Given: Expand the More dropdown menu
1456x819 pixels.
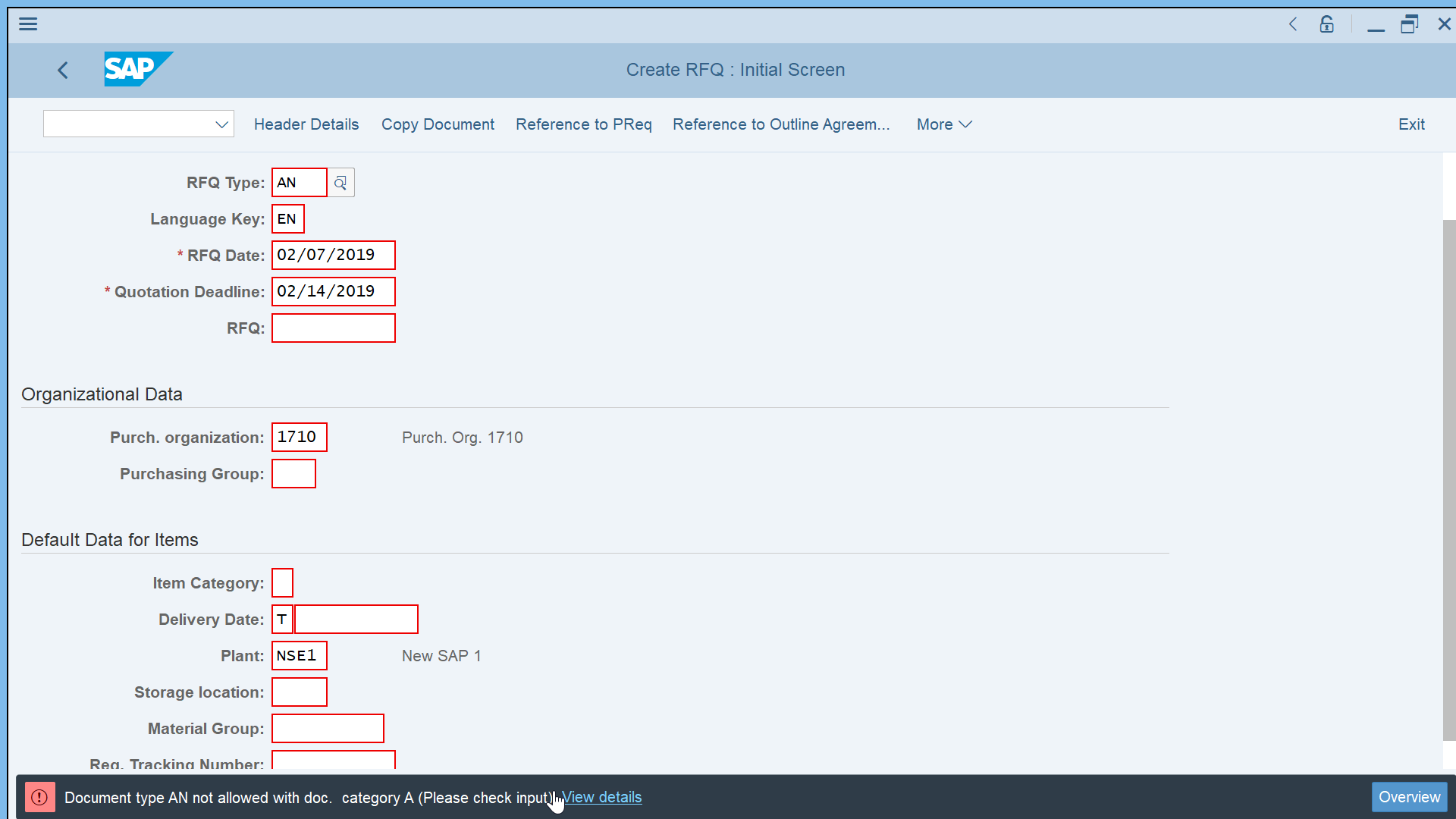Looking at the screenshot, I should 944,124.
